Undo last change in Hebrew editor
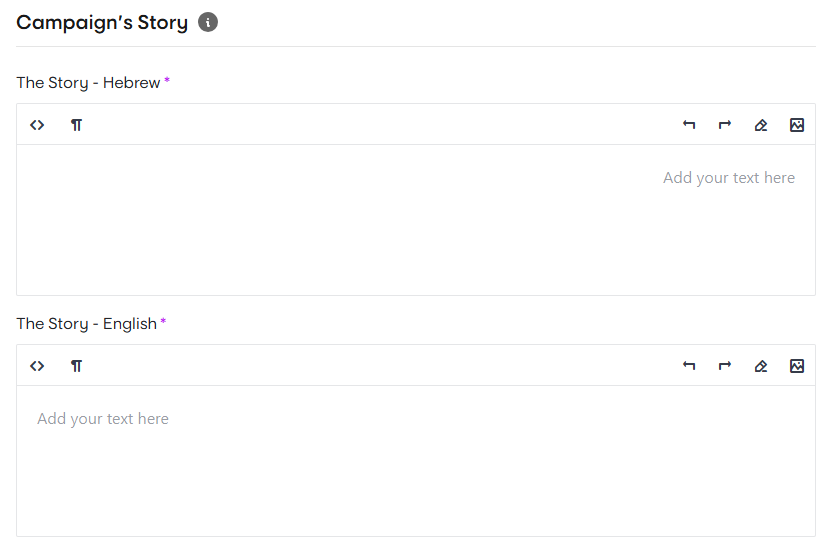Image resolution: width=831 pixels, height=550 pixels. tap(689, 125)
